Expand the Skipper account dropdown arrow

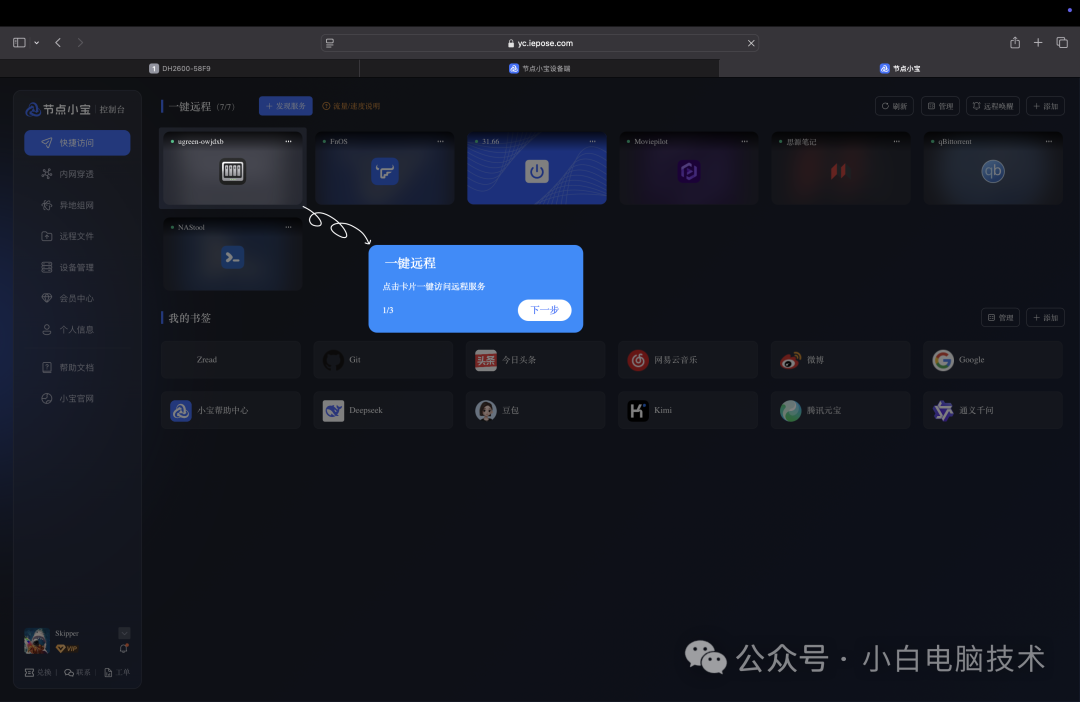(x=124, y=632)
